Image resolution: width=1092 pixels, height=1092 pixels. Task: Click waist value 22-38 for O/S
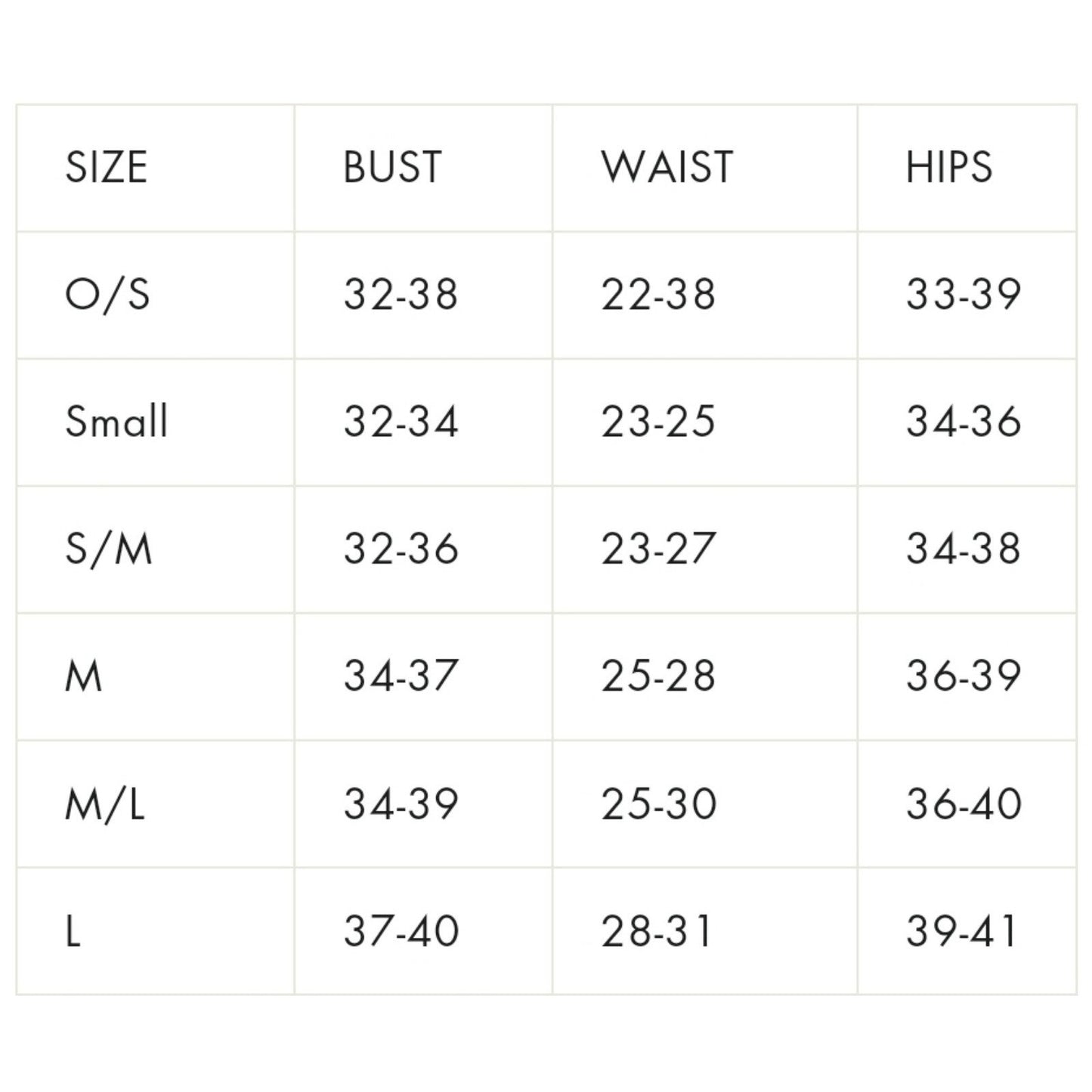click(x=658, y=294)
